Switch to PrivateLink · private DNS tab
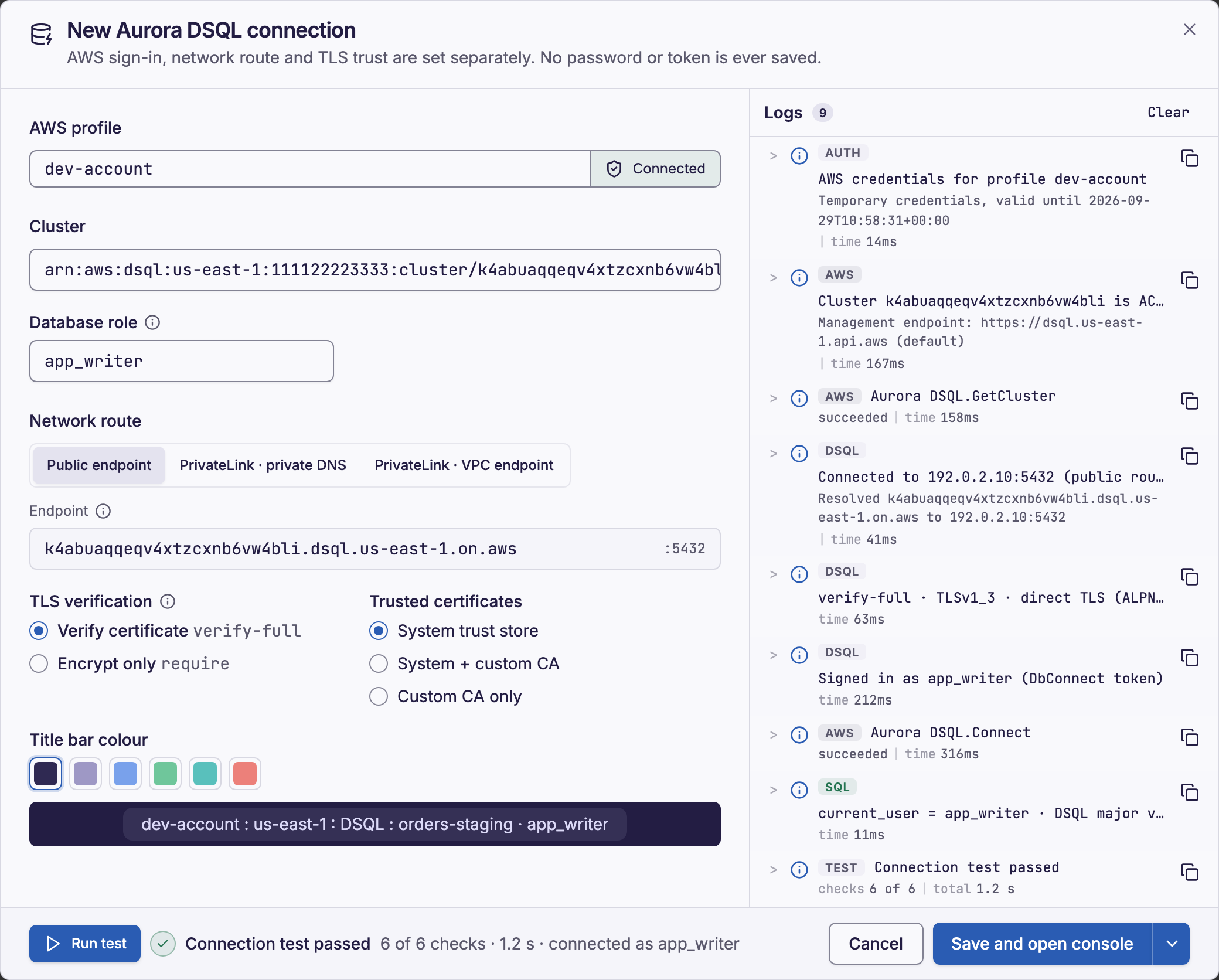This screenshot has height=980, width=1219. (x=263, y=465)
